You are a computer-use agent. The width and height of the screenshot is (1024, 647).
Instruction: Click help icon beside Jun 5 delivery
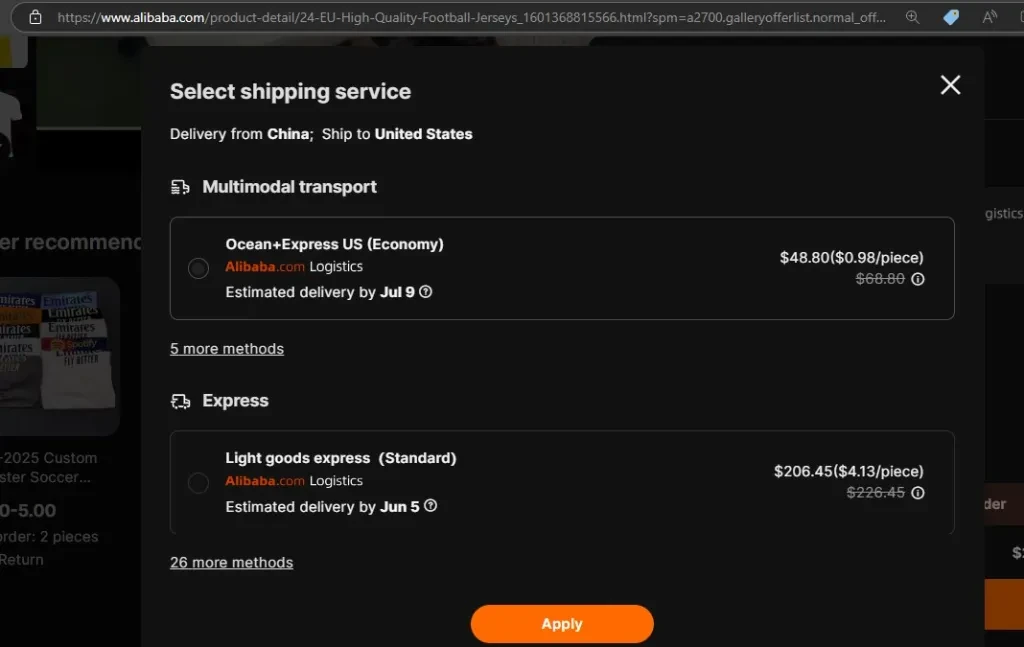[x=430, y=506]
